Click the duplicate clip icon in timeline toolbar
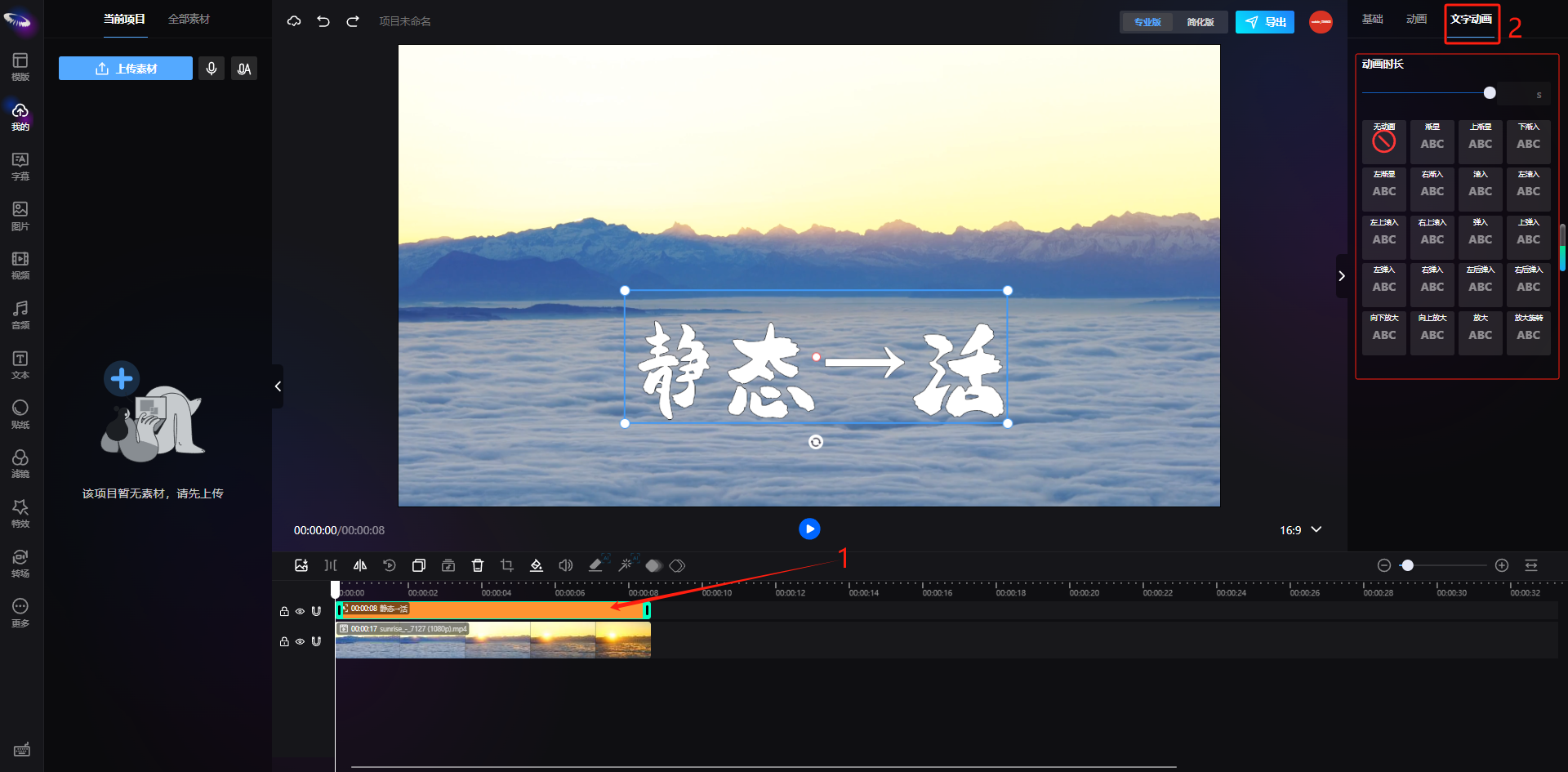This screenshot has height=772, width=1568. pyautogui.click(x=419, y=565)
